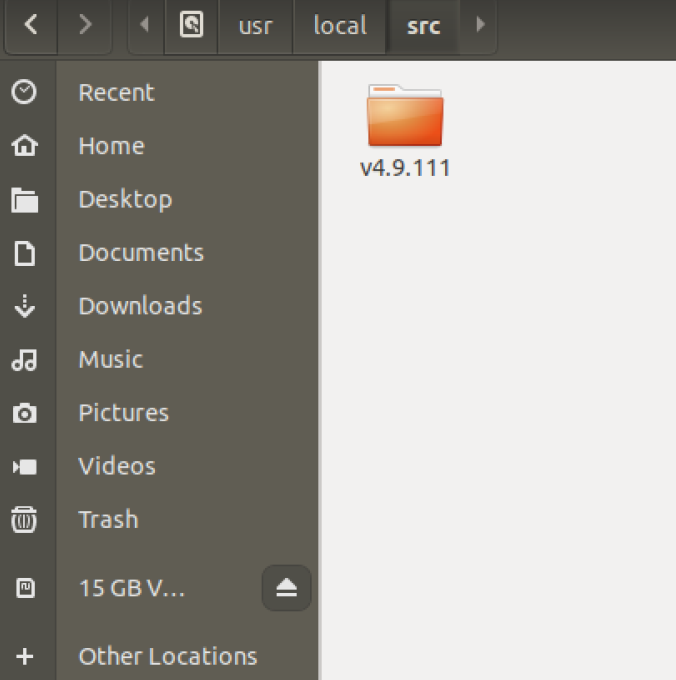The width and height of the screenshot is (676, 680).
Task: Go forward with the right arrow button
Action: pyautogui.click(x=84, y=25)
